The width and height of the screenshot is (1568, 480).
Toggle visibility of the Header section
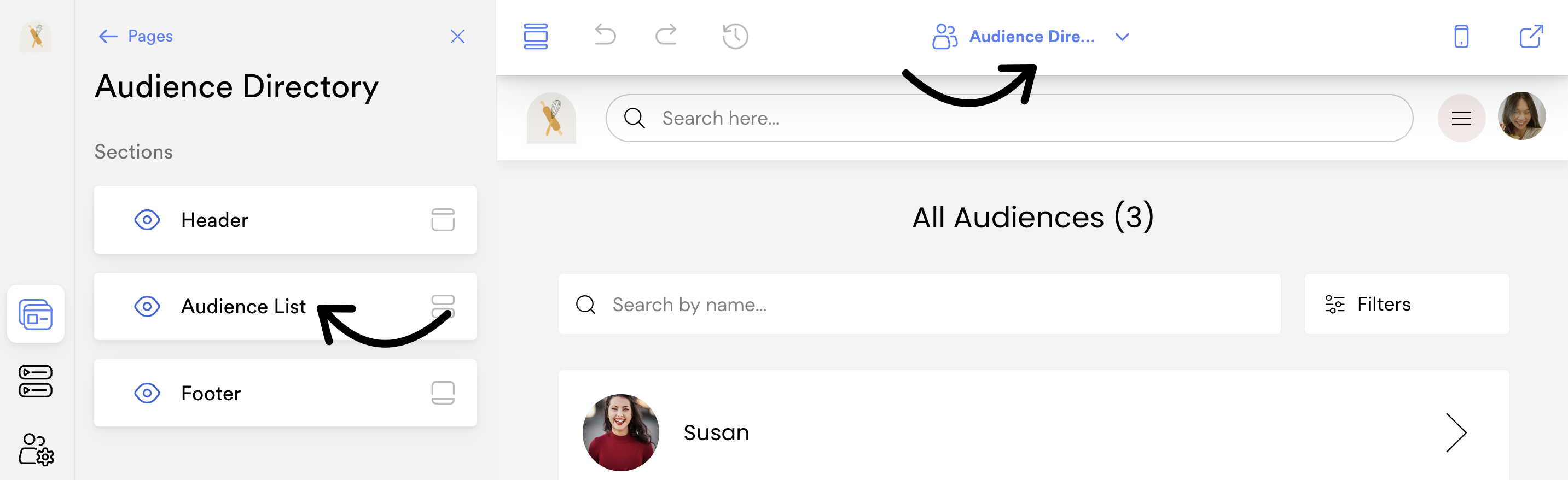tap(147, 220)
